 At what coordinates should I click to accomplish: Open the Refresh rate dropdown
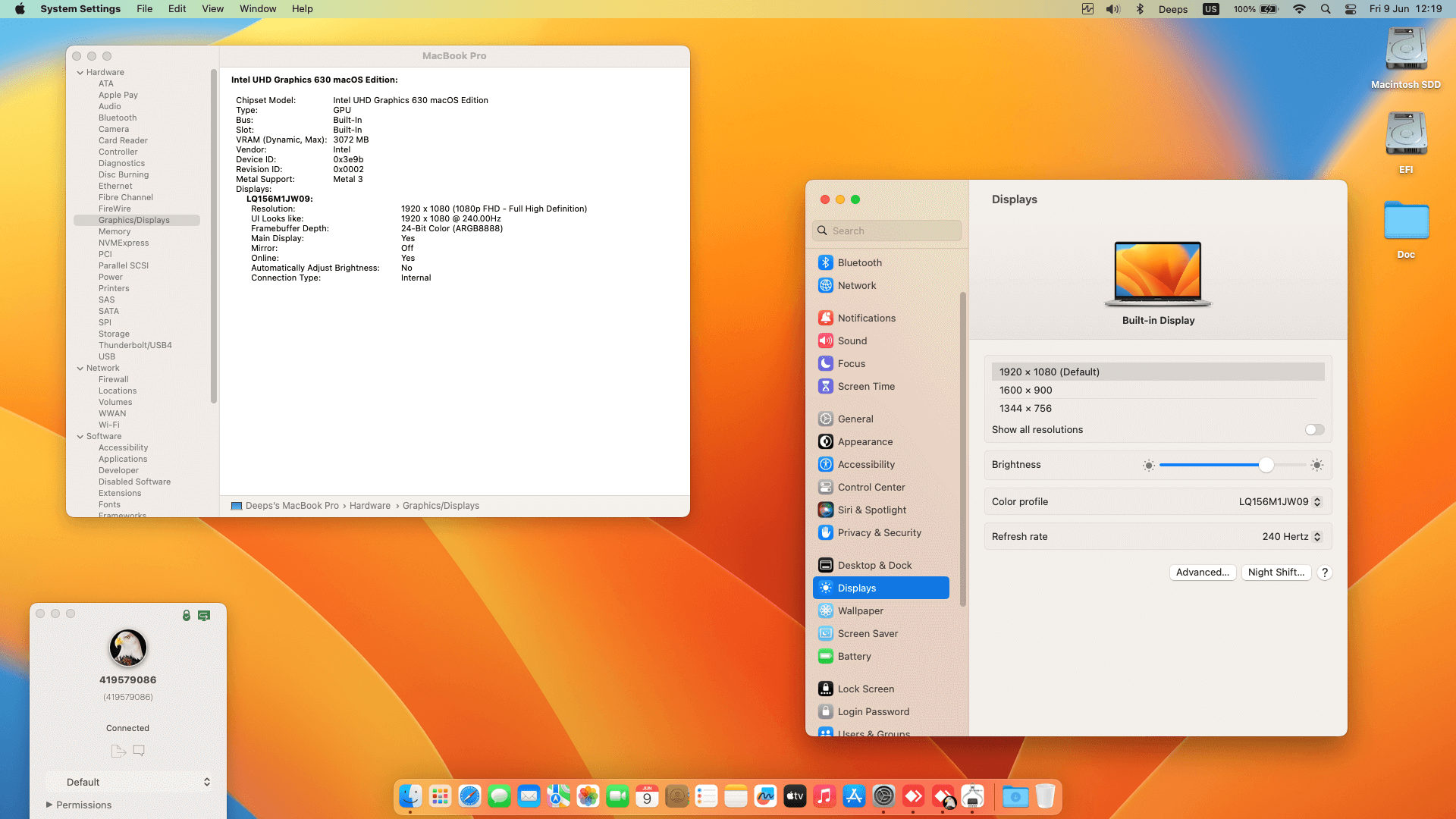tap(1291, 536)
